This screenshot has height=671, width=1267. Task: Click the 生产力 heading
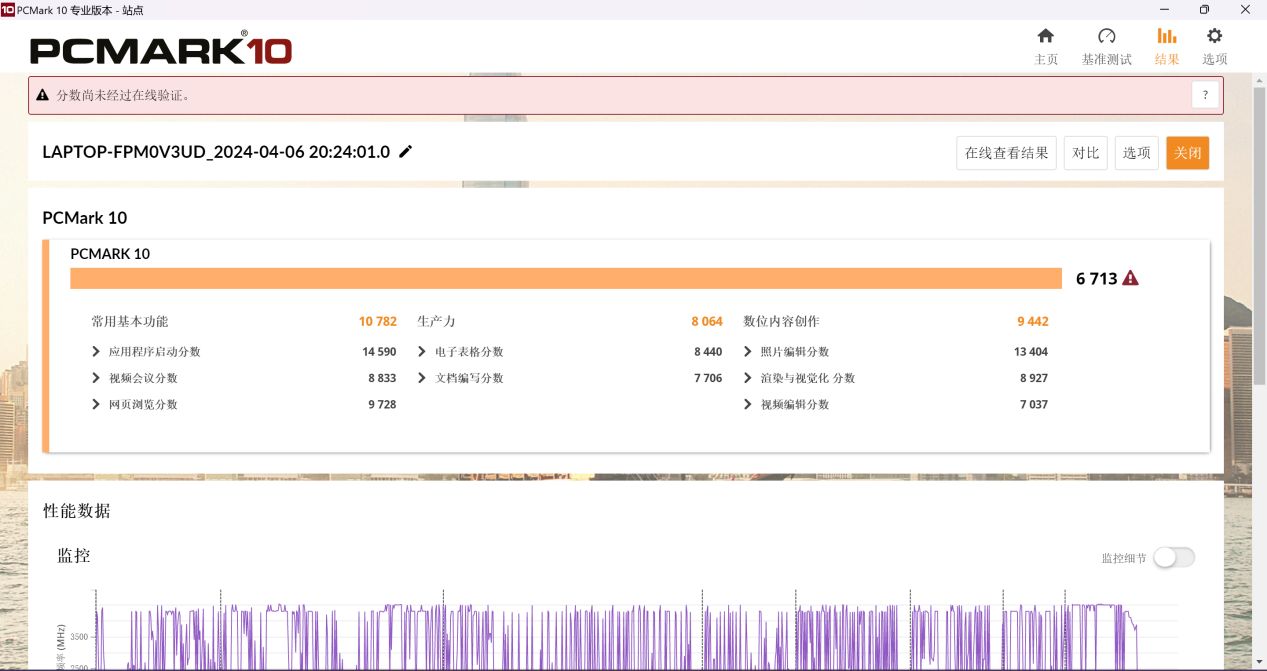click(x=436, y=321)
